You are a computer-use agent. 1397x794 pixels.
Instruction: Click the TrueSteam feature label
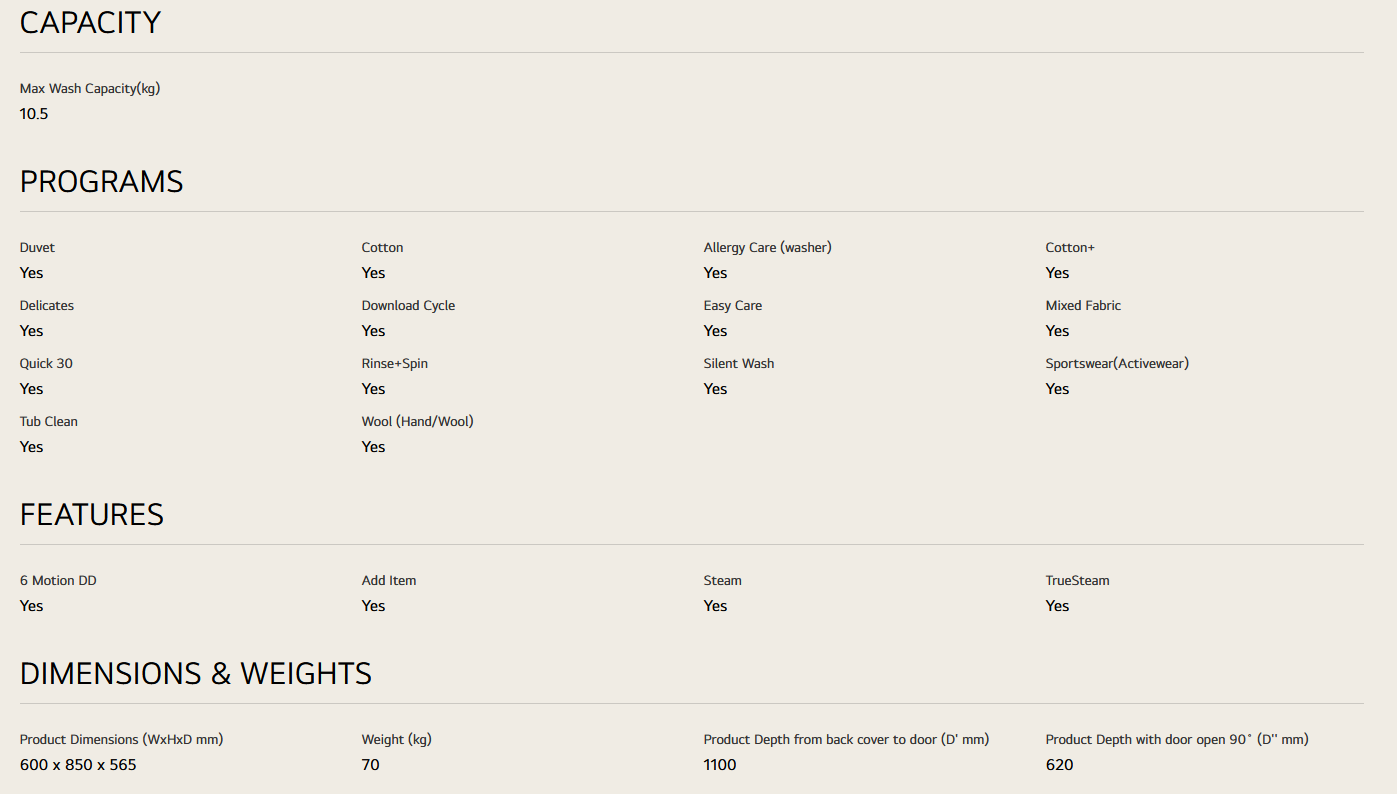point(1077,580)
